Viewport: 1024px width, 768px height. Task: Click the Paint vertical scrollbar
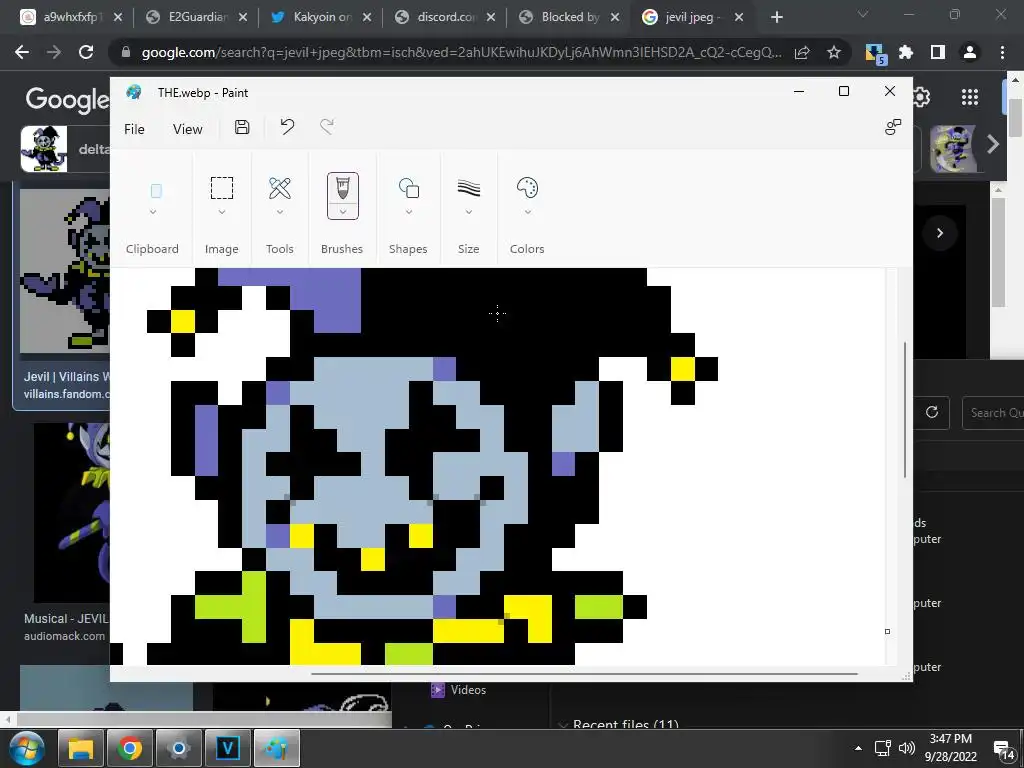(905, 409)
